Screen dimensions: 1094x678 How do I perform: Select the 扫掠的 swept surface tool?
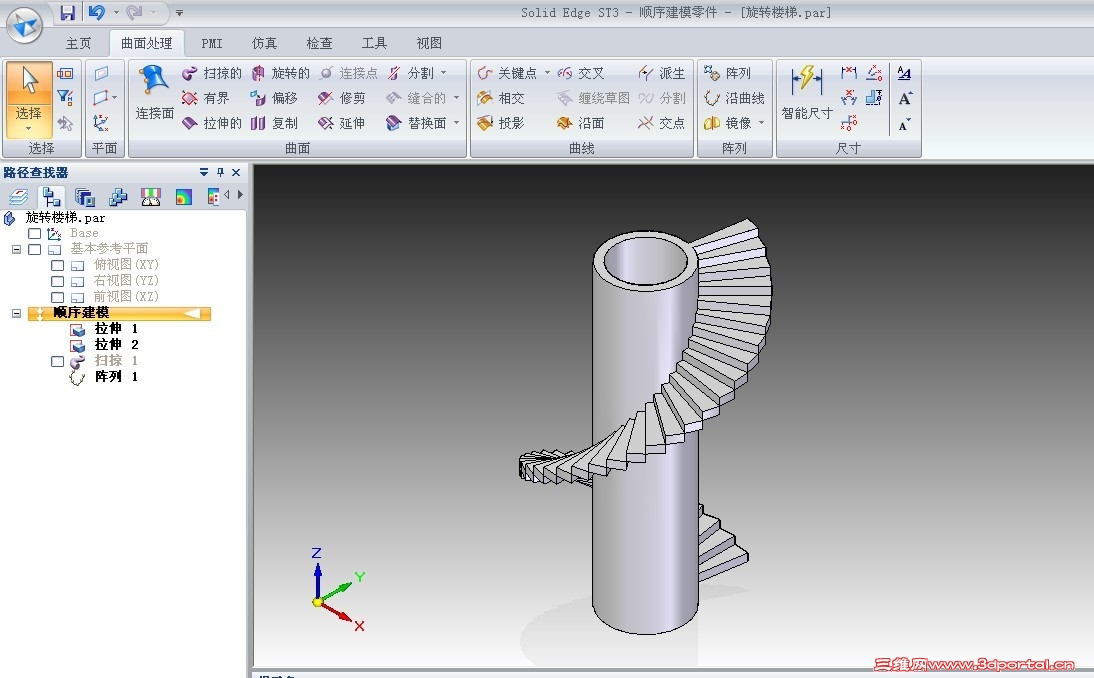[211, 73]
